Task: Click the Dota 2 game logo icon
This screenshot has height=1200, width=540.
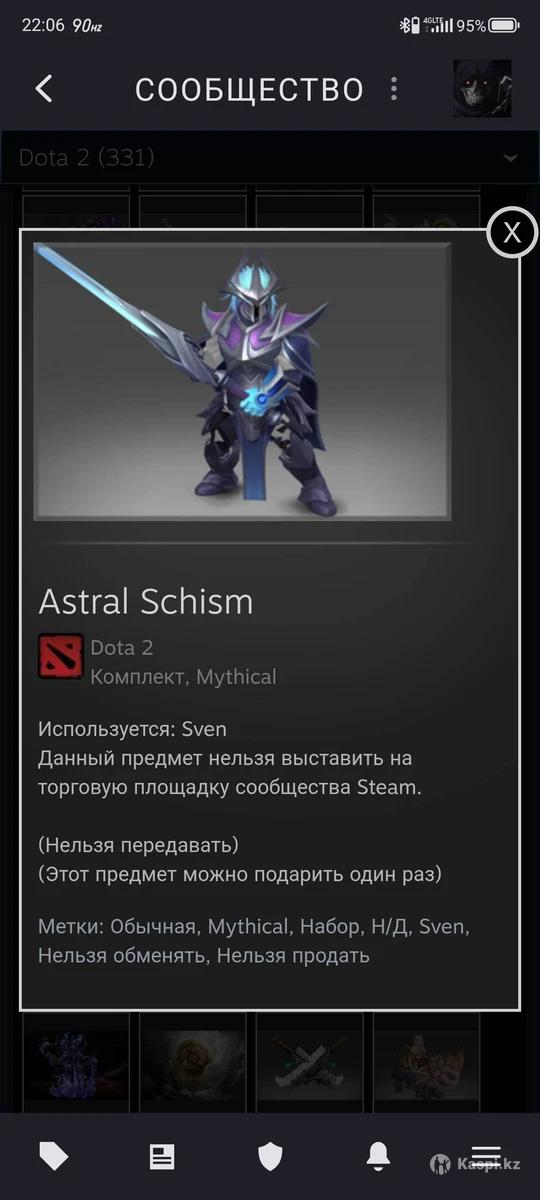Action: pyautogui.click(x=60, y=656)
